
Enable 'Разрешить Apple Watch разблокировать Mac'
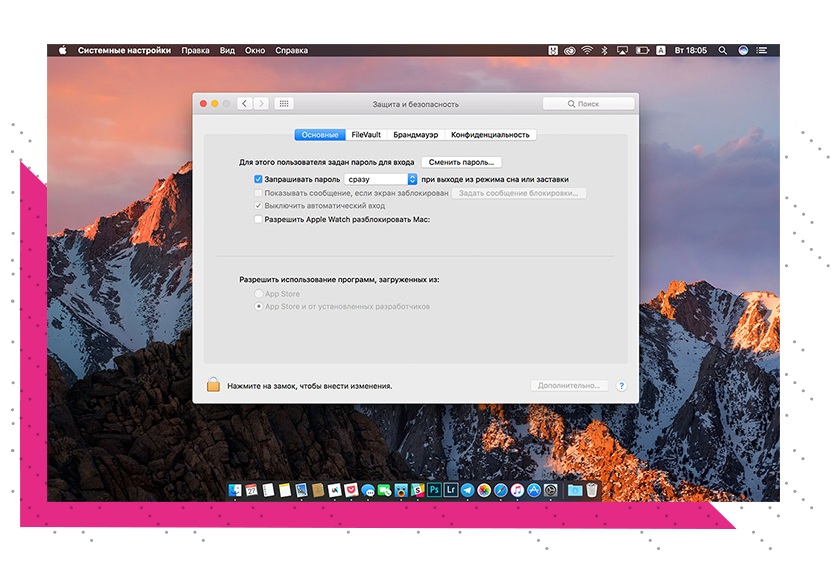258,218
